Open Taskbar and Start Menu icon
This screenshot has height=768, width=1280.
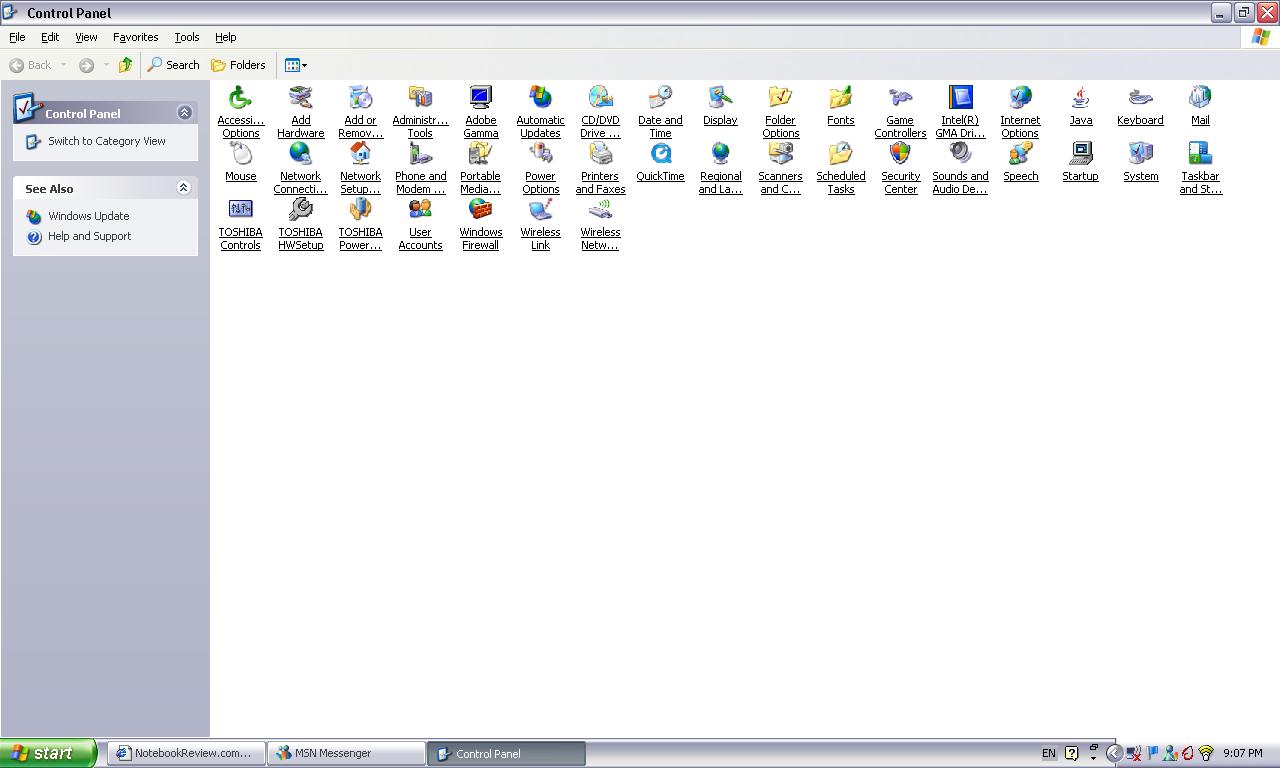[x=1200, y=154]
